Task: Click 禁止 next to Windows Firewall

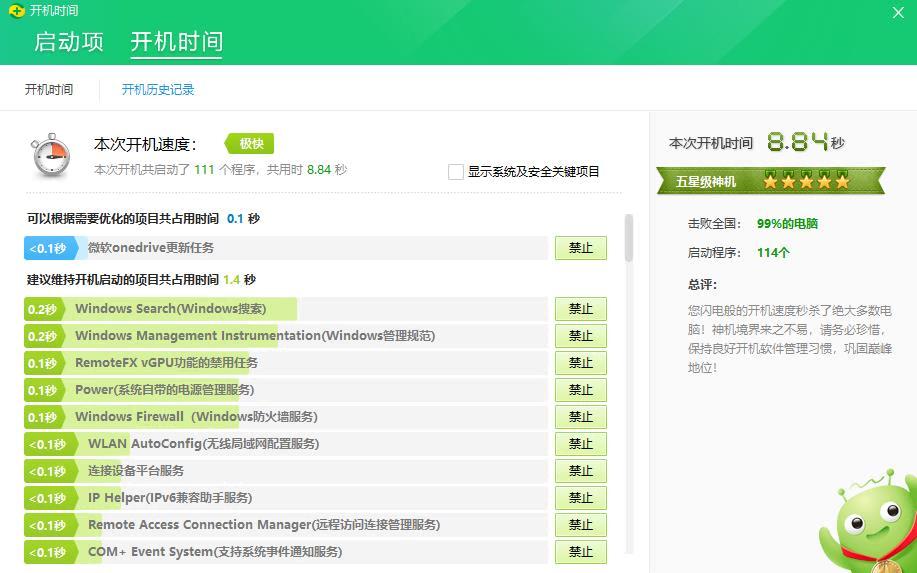Action: coord(580,417)
